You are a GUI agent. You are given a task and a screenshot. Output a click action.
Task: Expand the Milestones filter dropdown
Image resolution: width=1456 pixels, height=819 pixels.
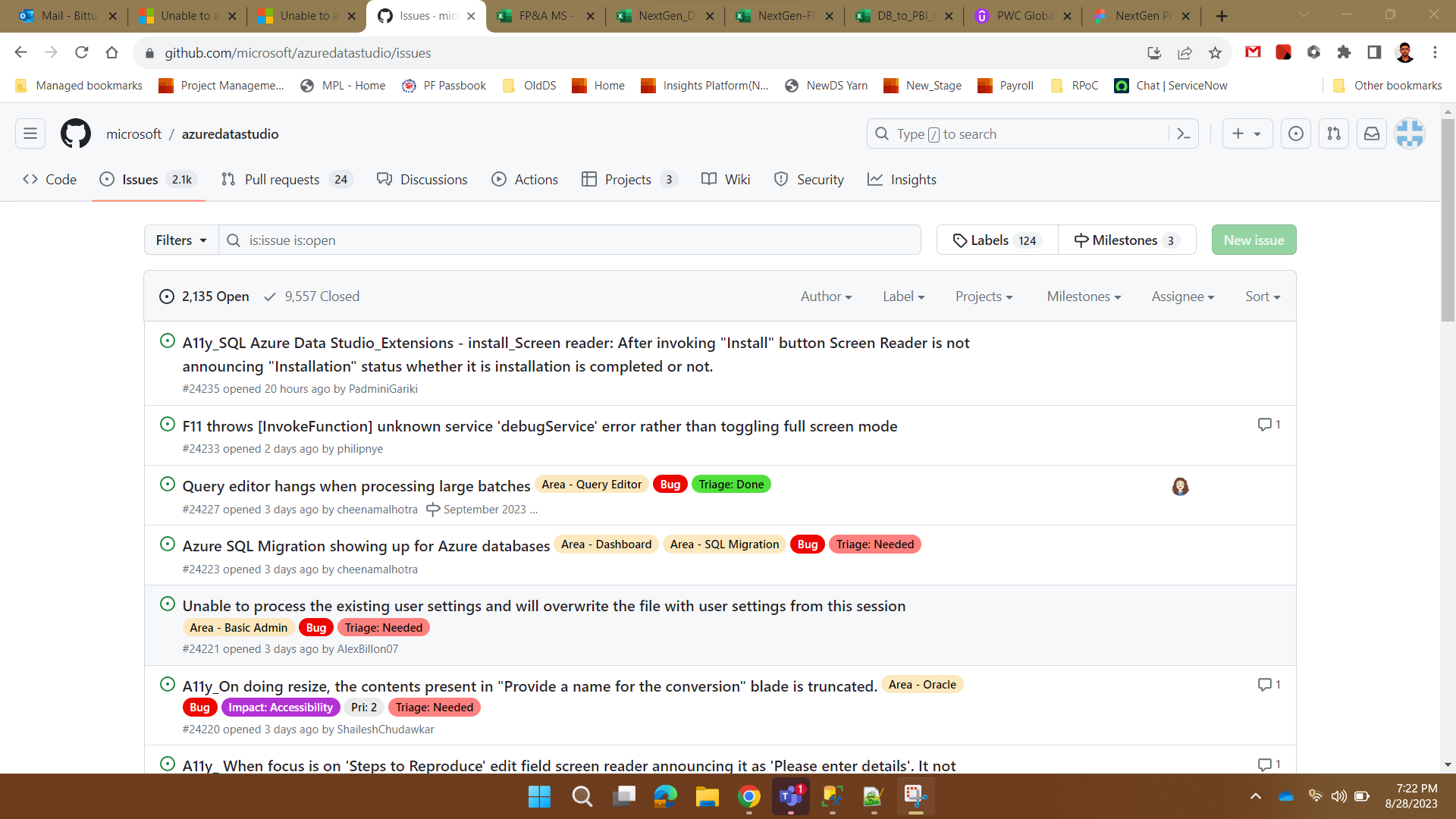(x=1084, y=297)
